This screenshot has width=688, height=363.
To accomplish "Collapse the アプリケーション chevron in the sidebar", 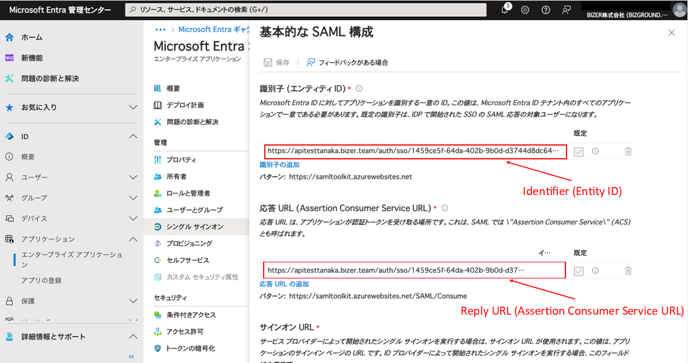I will 133,239.
